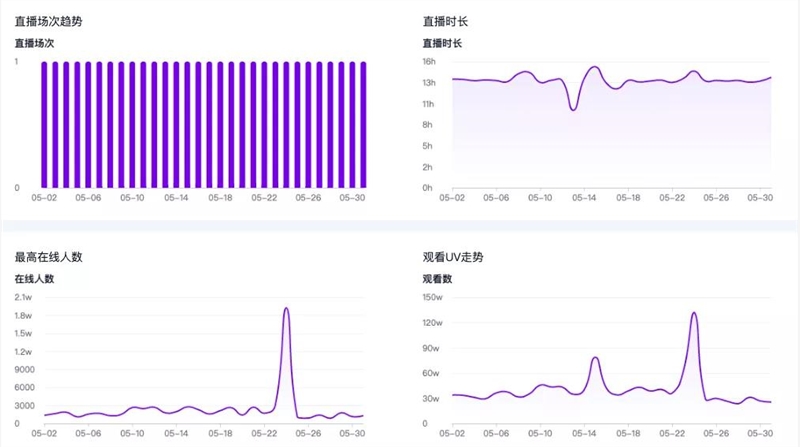The image size is (800, 447).
Task: Click the bar above 05-10 in 直播场次 chart
Action: click(x=132, y=125)
